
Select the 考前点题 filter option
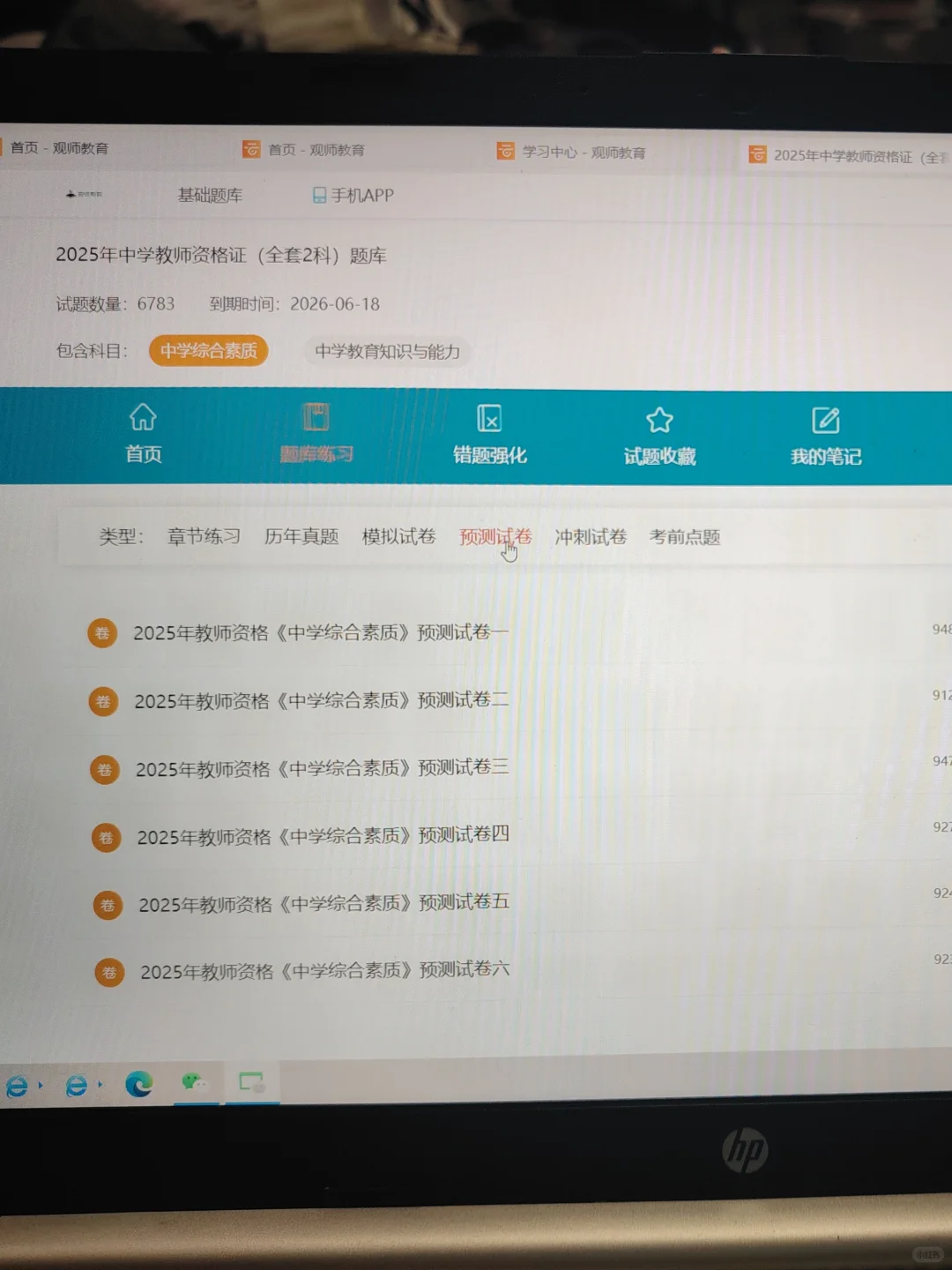[x=685, y=537]
